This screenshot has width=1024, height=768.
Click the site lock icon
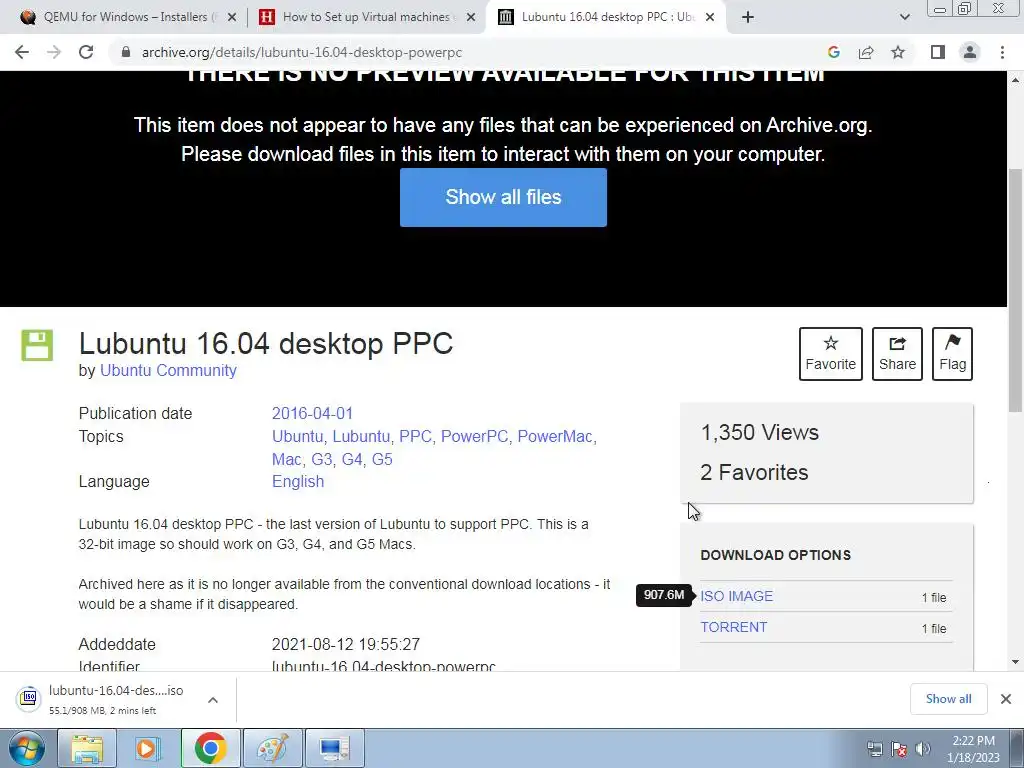[125, 52]
